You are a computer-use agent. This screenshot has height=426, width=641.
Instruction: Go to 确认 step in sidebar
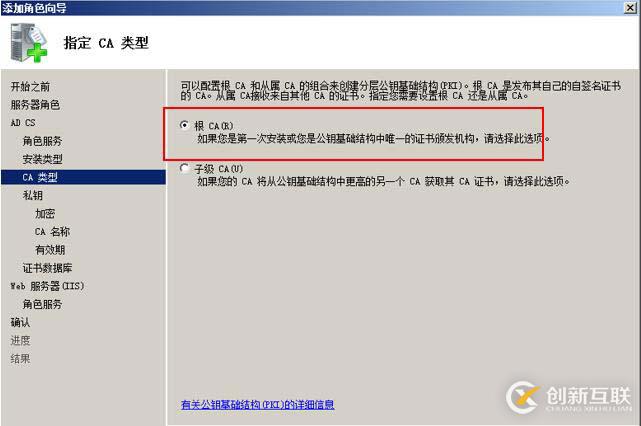20,323
